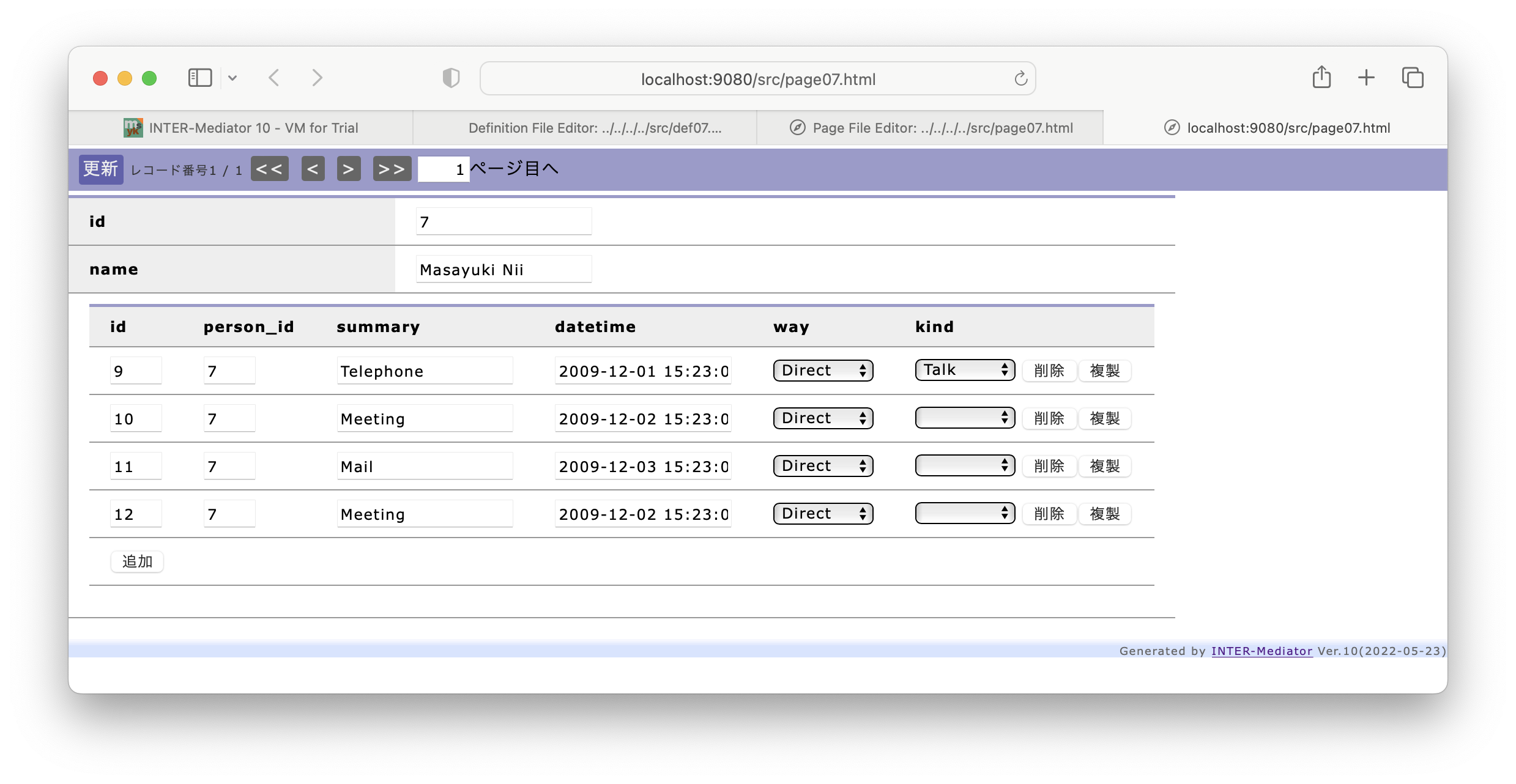Click the name field Masayuki Nii

503,269
